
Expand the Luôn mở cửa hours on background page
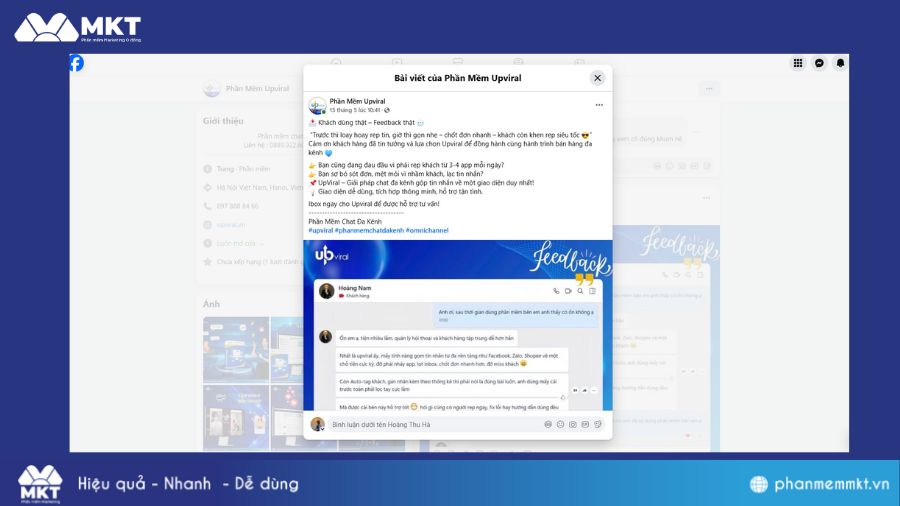point(262,244)
